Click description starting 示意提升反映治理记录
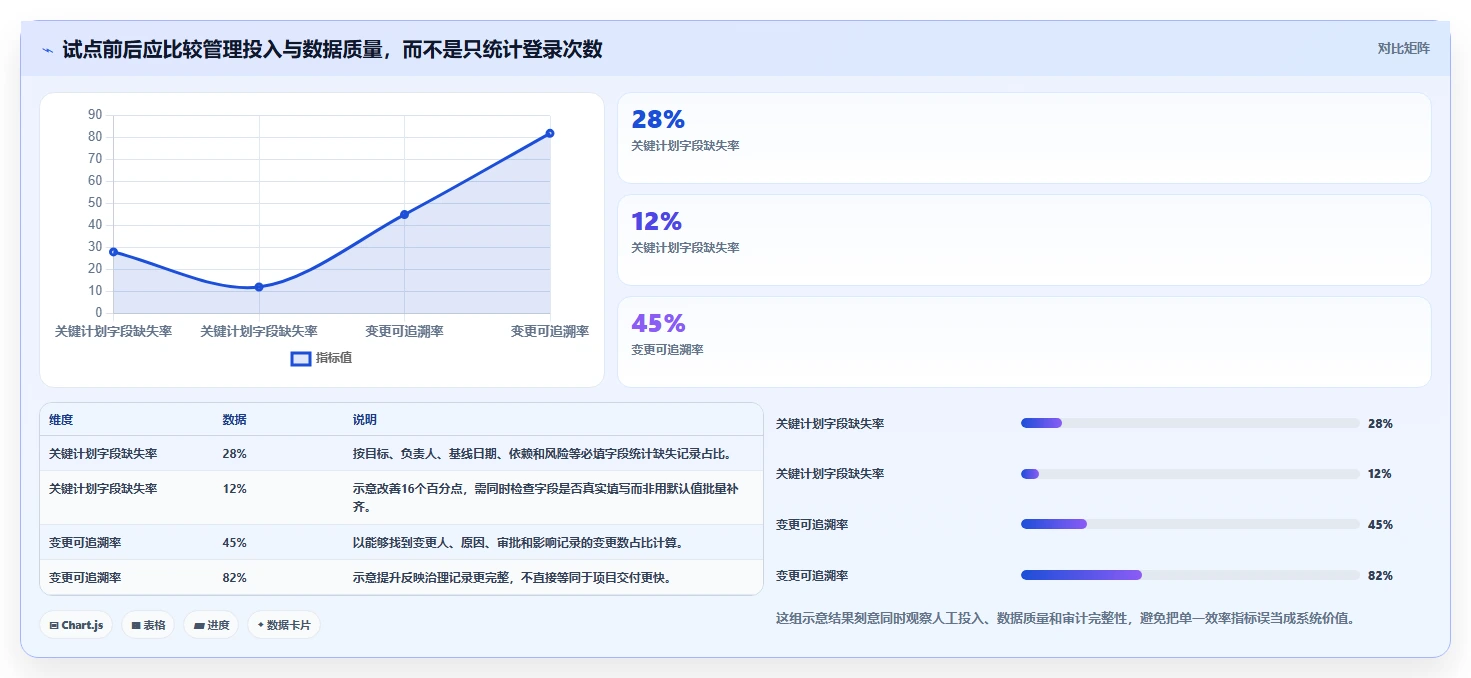This screenshot has width=1471, height=678. point(511,577)
